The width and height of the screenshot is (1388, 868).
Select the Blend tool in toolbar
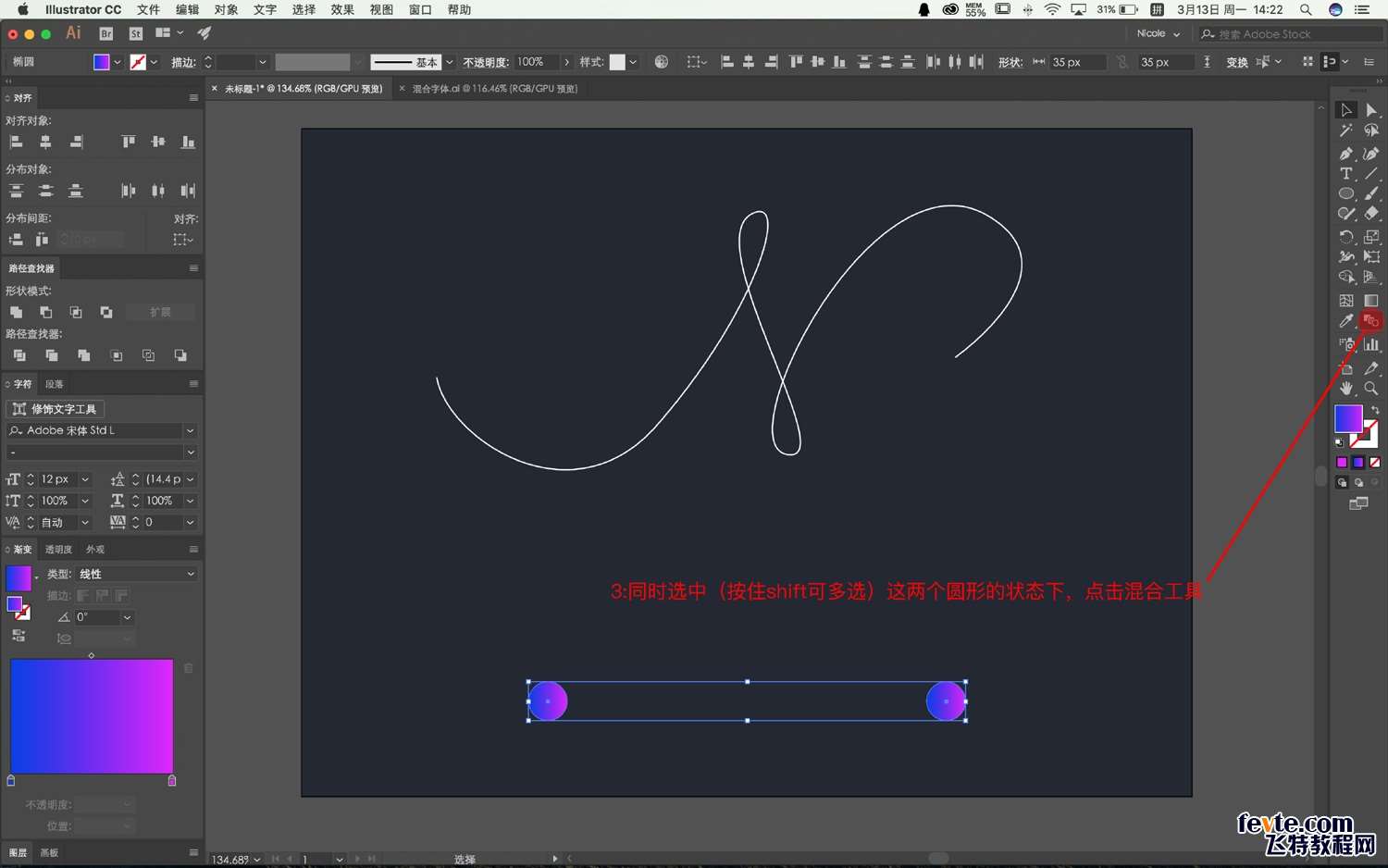tap(1371, 321)
